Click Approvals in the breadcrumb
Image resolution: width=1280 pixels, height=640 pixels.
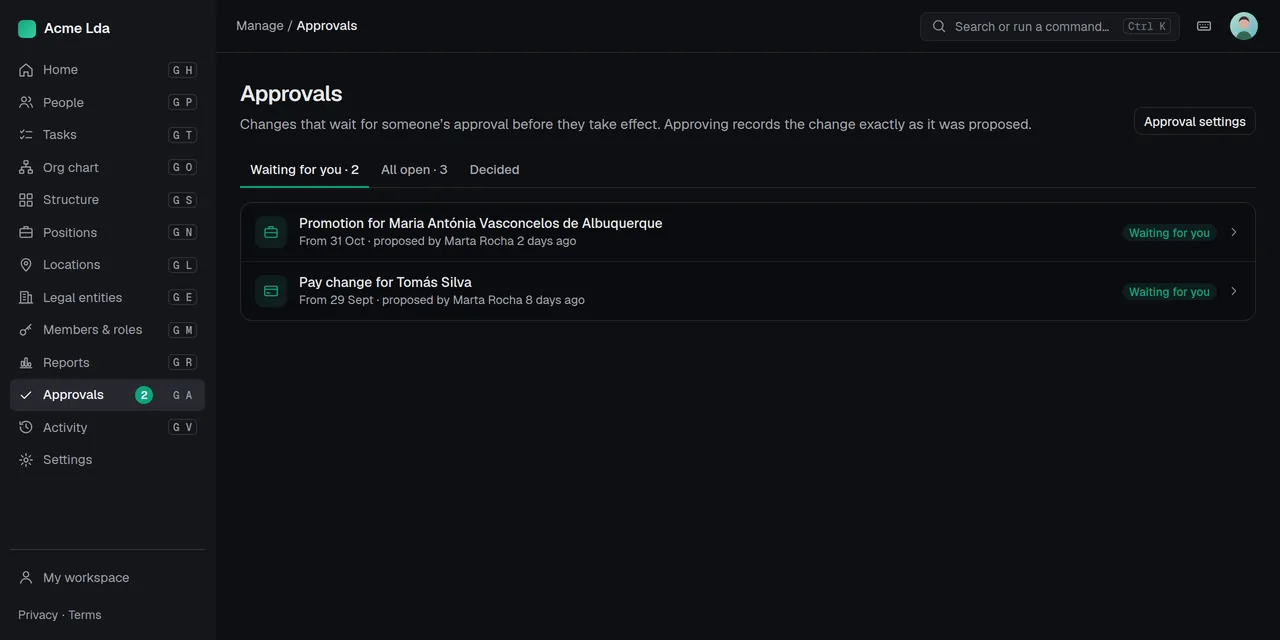[327, 26]
